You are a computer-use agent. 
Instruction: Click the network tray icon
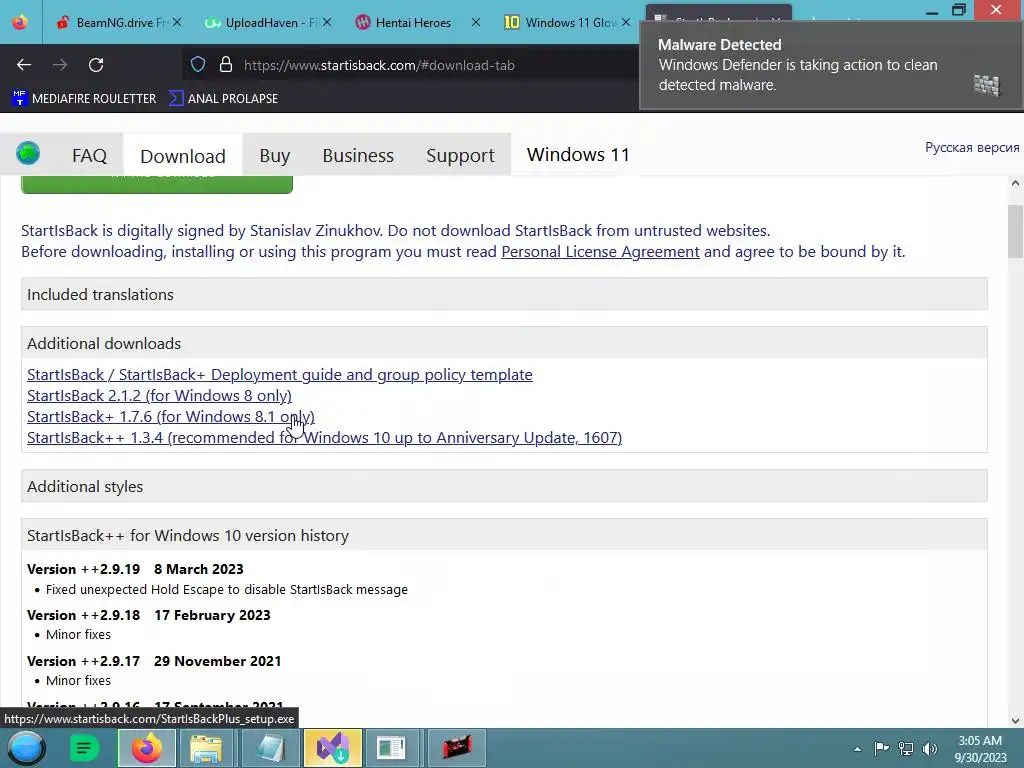pos(906,749)
